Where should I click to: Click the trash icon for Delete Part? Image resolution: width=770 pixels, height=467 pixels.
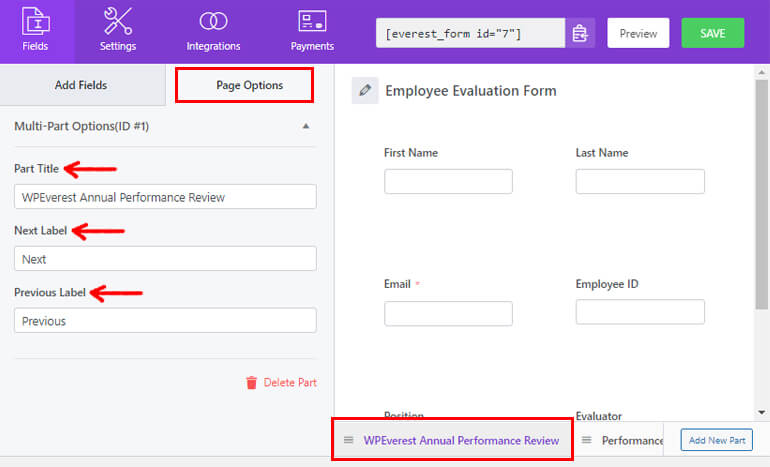coord(251,383)
